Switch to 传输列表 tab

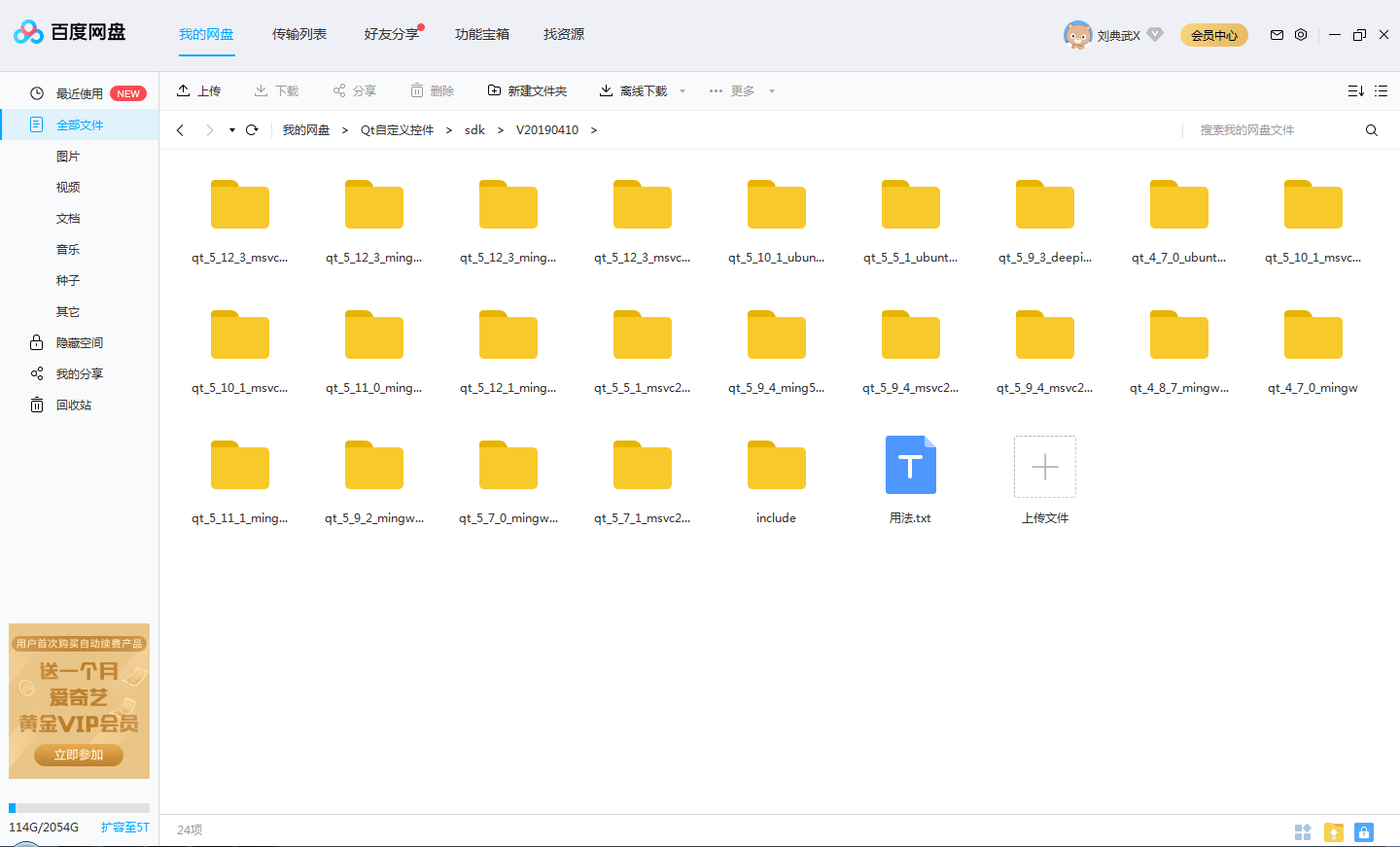[x=299, y=34]
